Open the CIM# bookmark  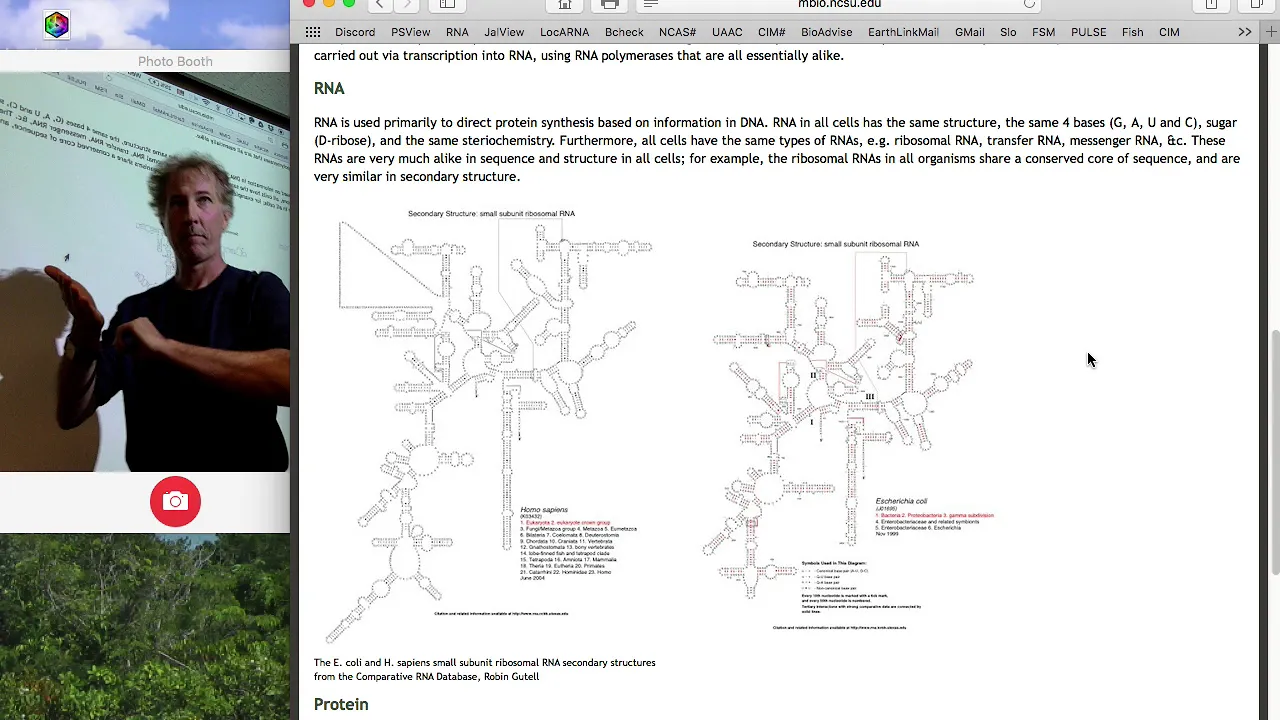tap(772, 32)
